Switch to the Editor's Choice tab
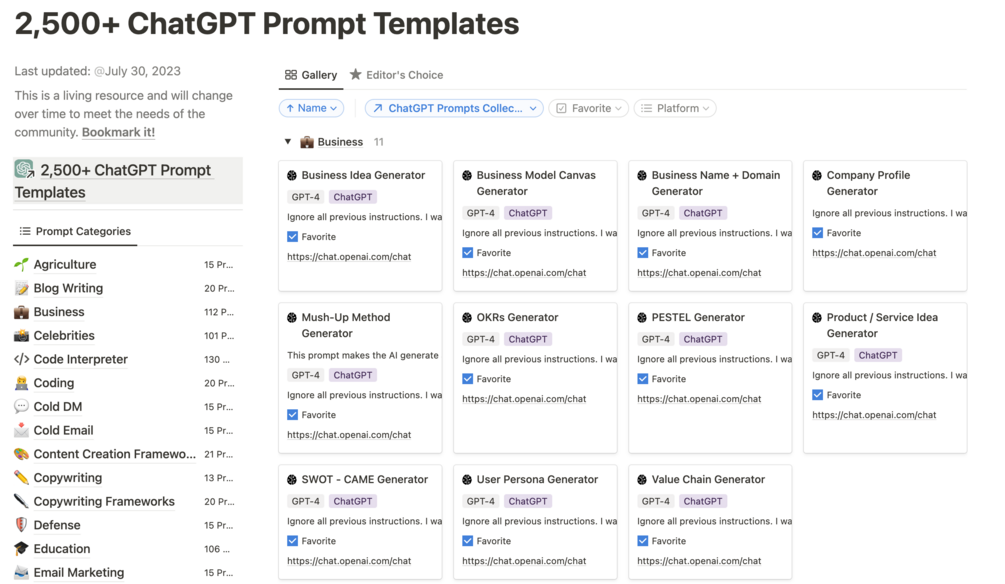 click(x=396, y=75)
